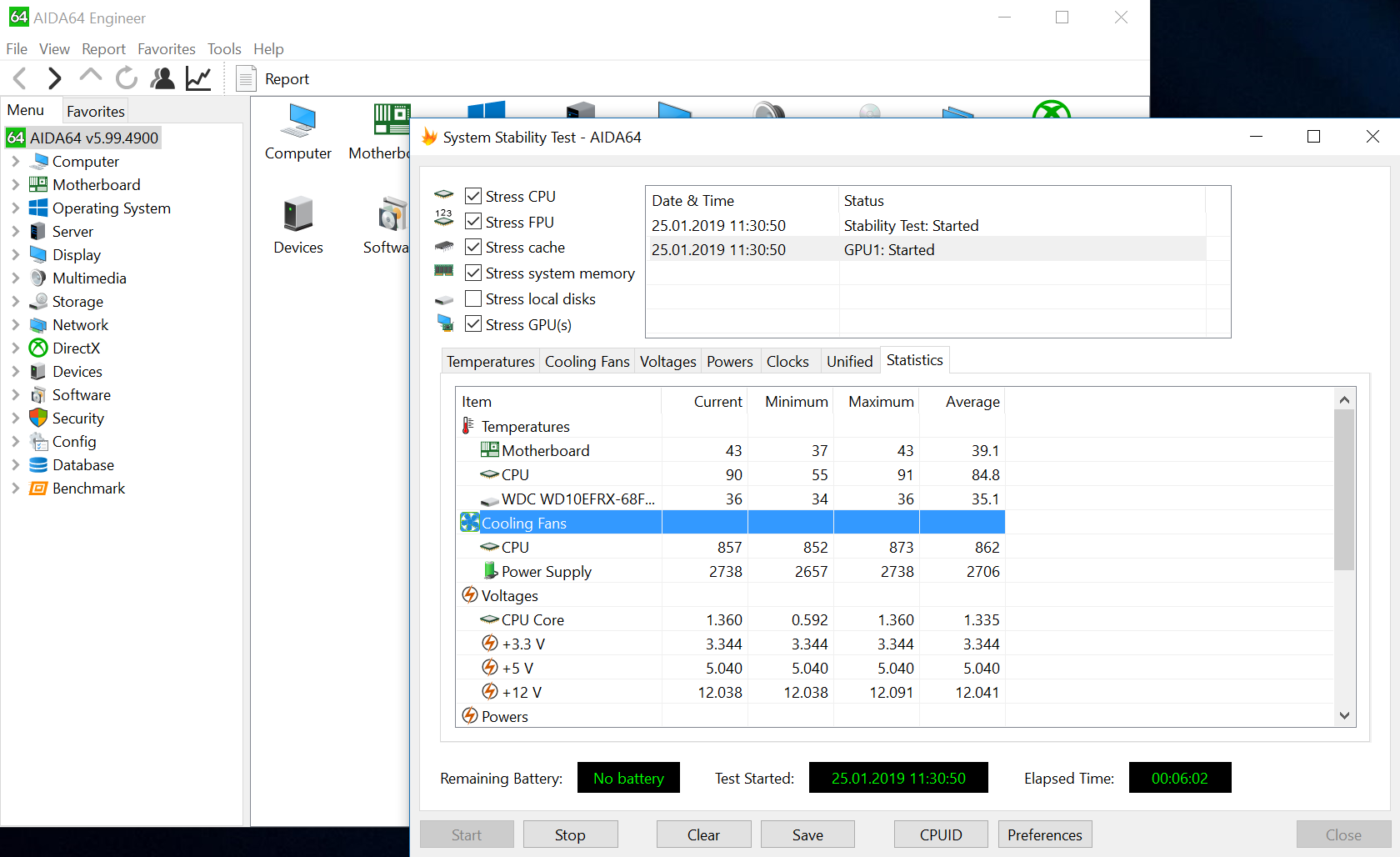
Task: Expand the Benchmark tree node
Action: [15, 488]
